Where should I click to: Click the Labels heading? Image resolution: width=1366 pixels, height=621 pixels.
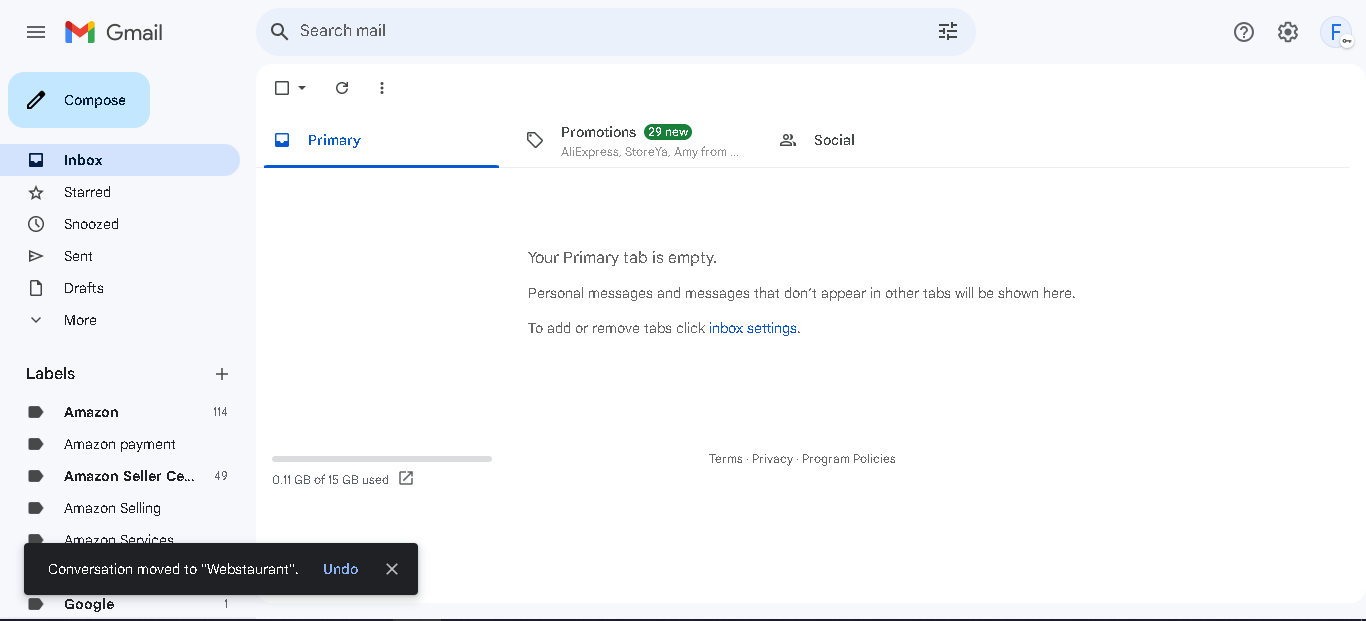coord(51,374)
